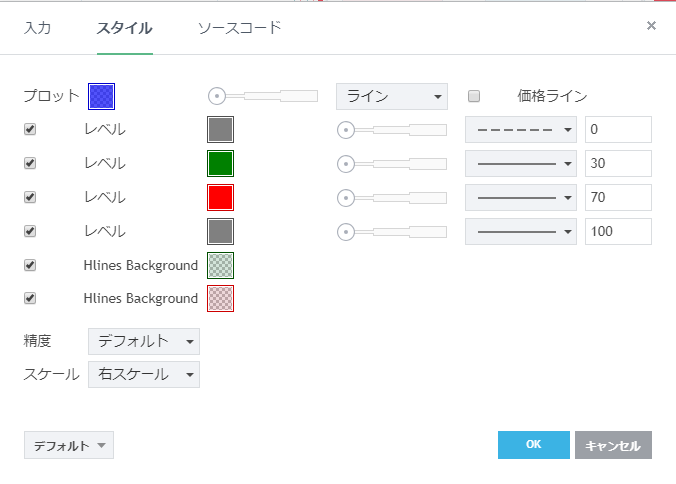Image resolution: width=676 pixels, height=484 pixels.
Task: Click the プロット line width slider
Action: coord(263,96)
